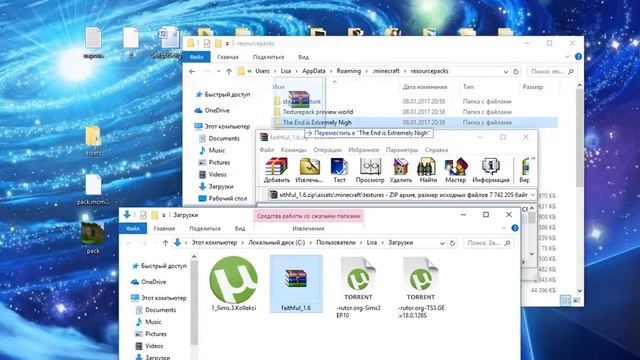640x360 pixels.
Task: Click WinRAR Извлечь (Extract) toolbar icon
Action: 309,170
